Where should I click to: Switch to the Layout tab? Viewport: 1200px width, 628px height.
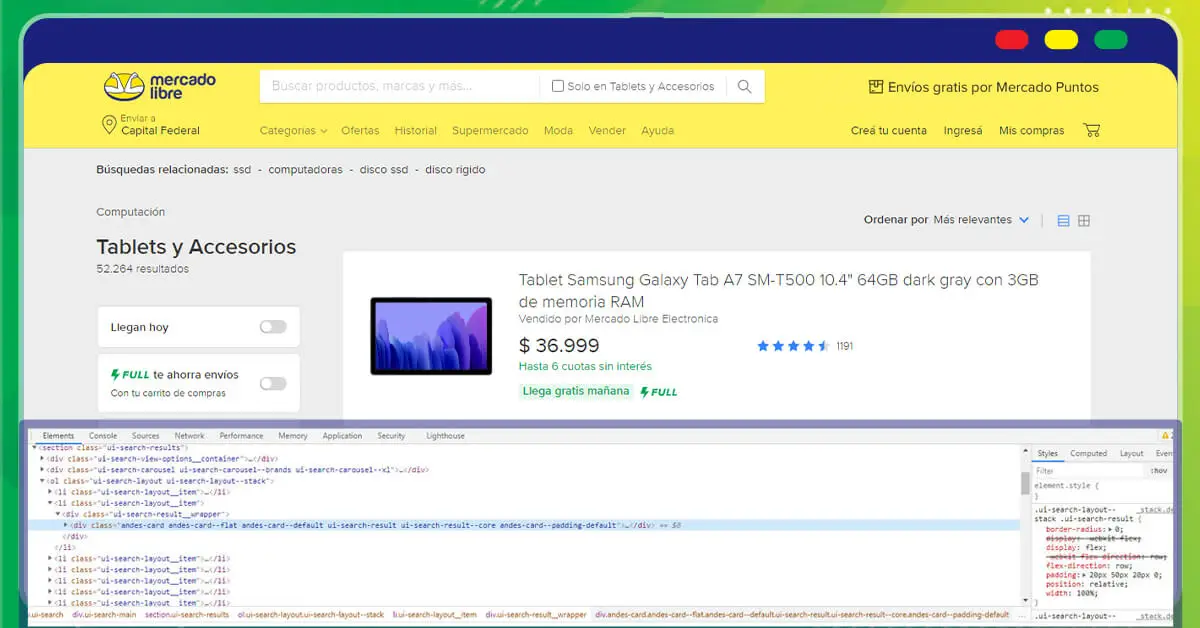click(x=1131, y=454)
